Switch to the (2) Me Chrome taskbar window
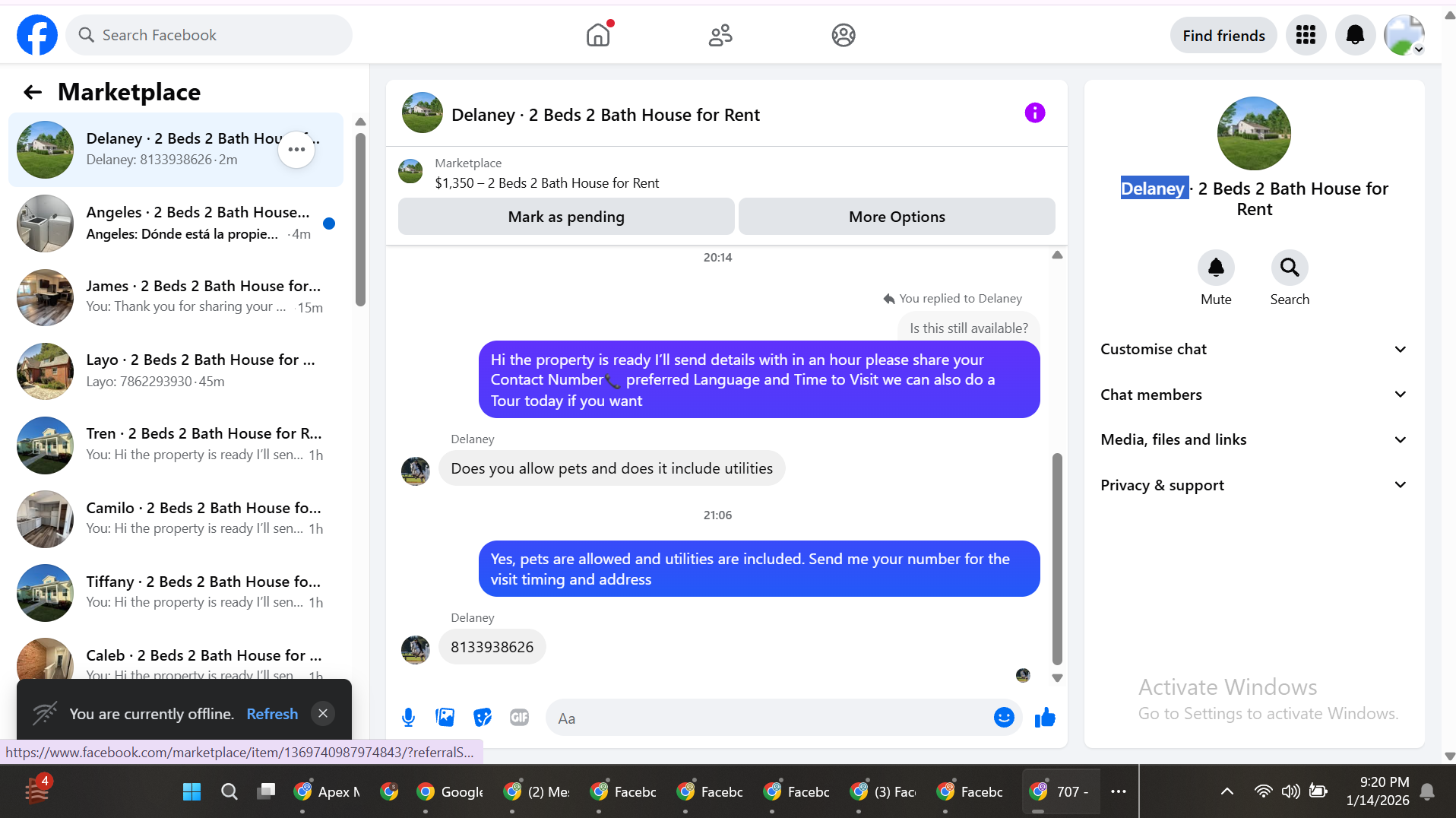This screenshot has height=818, width=1456. point(537,791)
